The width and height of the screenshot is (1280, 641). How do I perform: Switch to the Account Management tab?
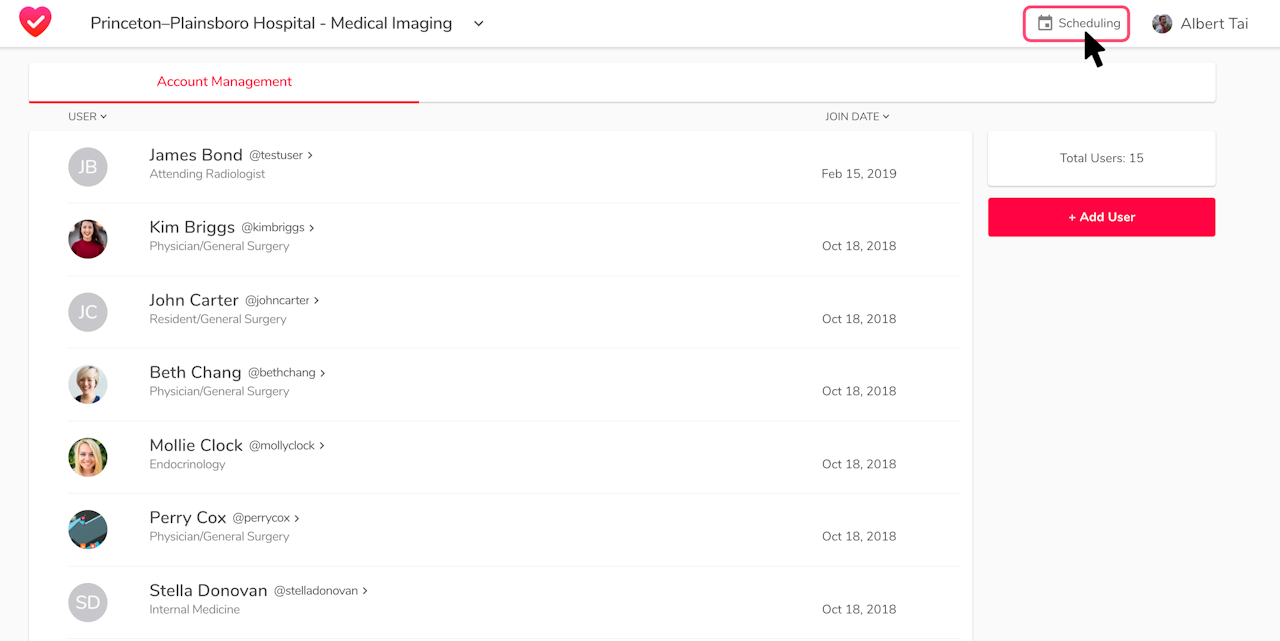[224, 82]
